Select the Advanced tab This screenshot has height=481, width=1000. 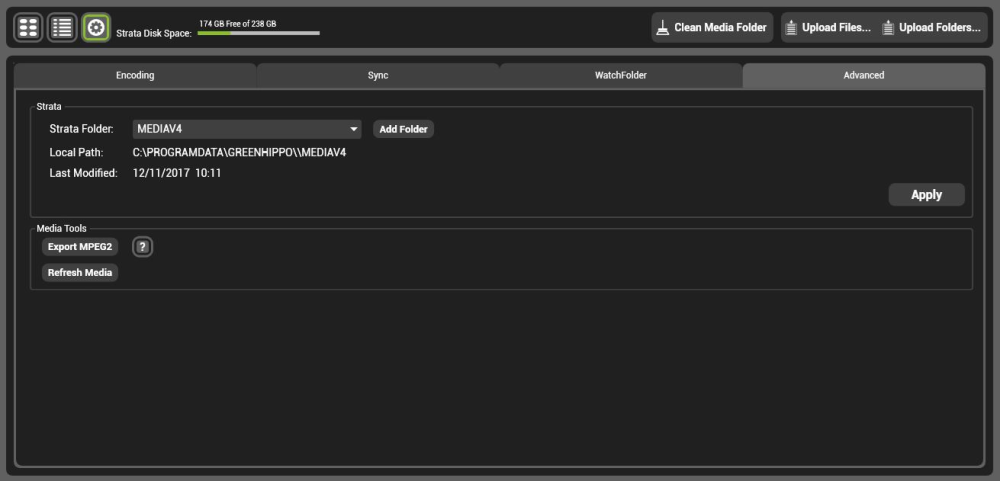pyautogui.click(x=864, y=75)
